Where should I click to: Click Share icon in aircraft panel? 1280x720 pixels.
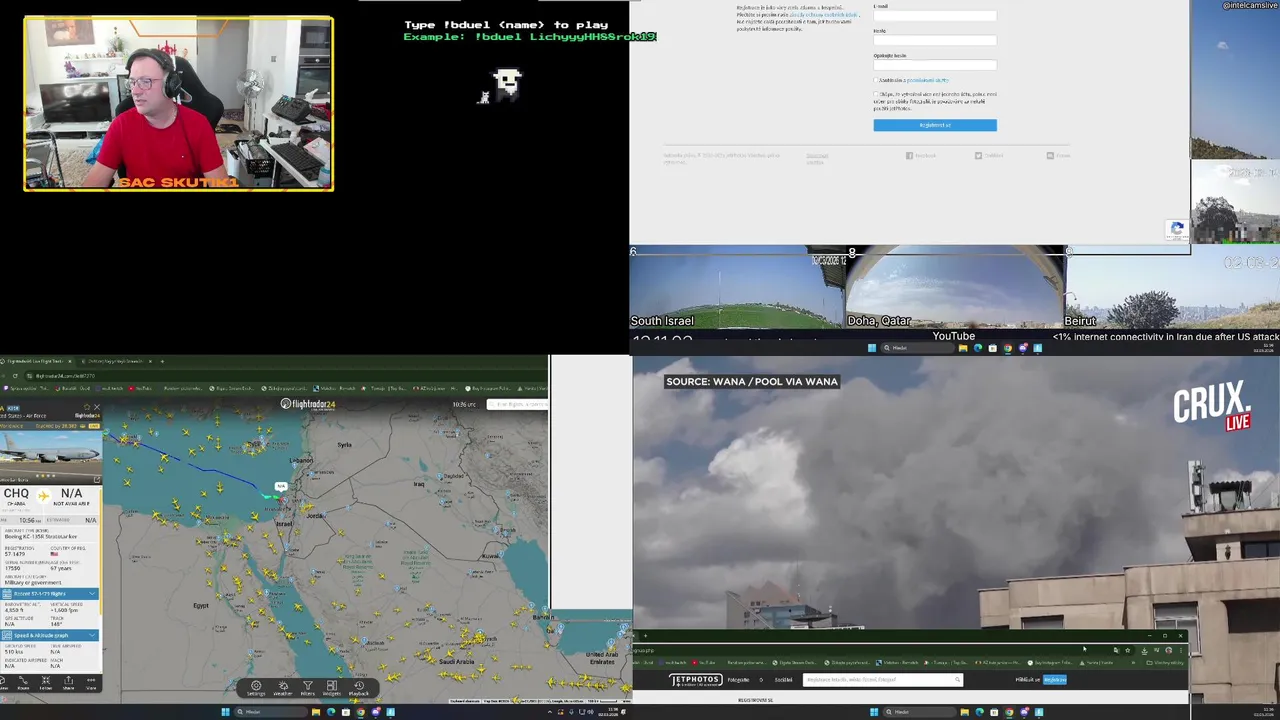[x=68, y=684]
